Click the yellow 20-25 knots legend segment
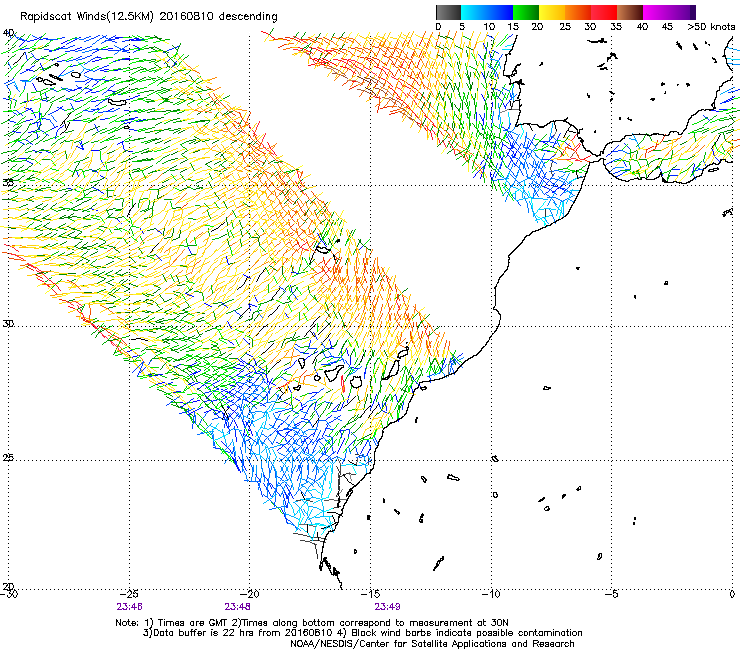The image size is (740, 650). pos(552,12)
